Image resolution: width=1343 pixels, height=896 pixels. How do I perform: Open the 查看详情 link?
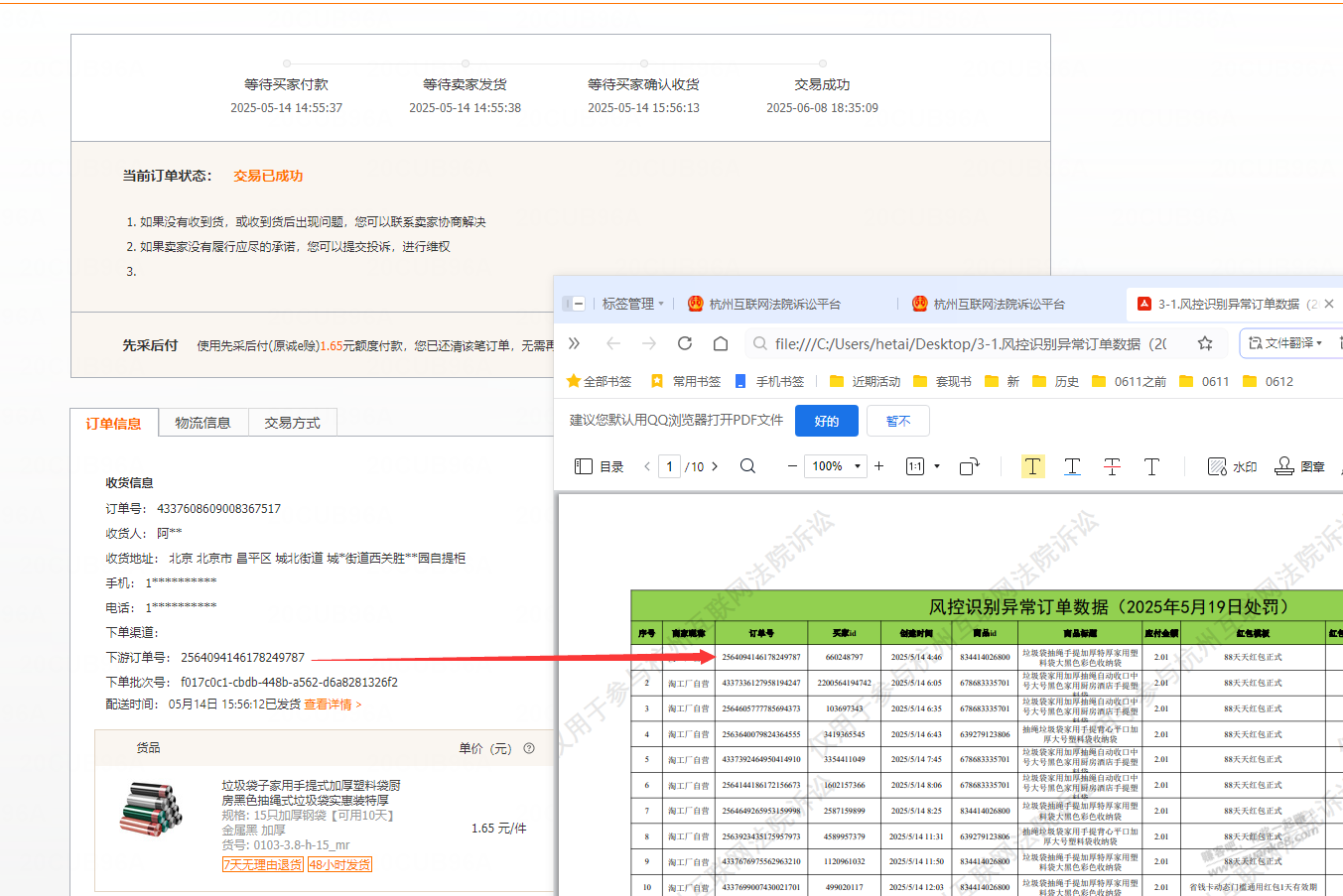(332, 704)
